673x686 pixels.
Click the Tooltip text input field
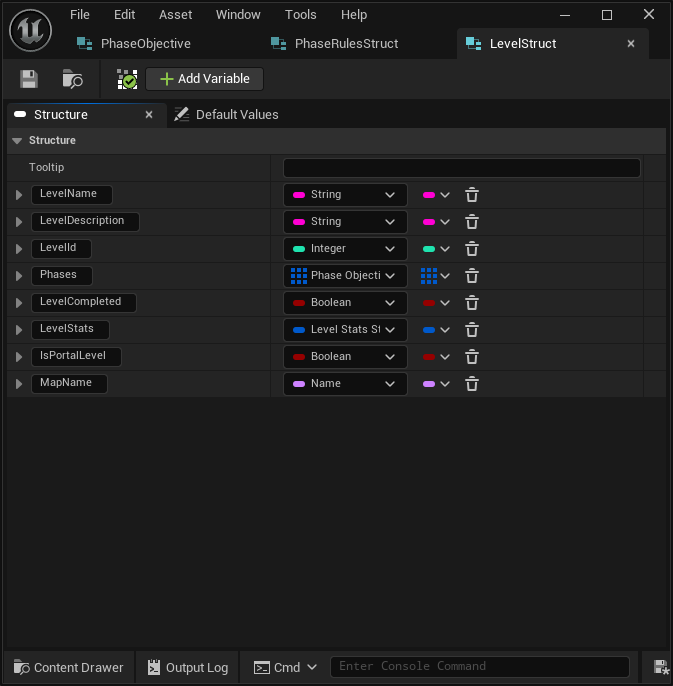(x=461, y=168)
